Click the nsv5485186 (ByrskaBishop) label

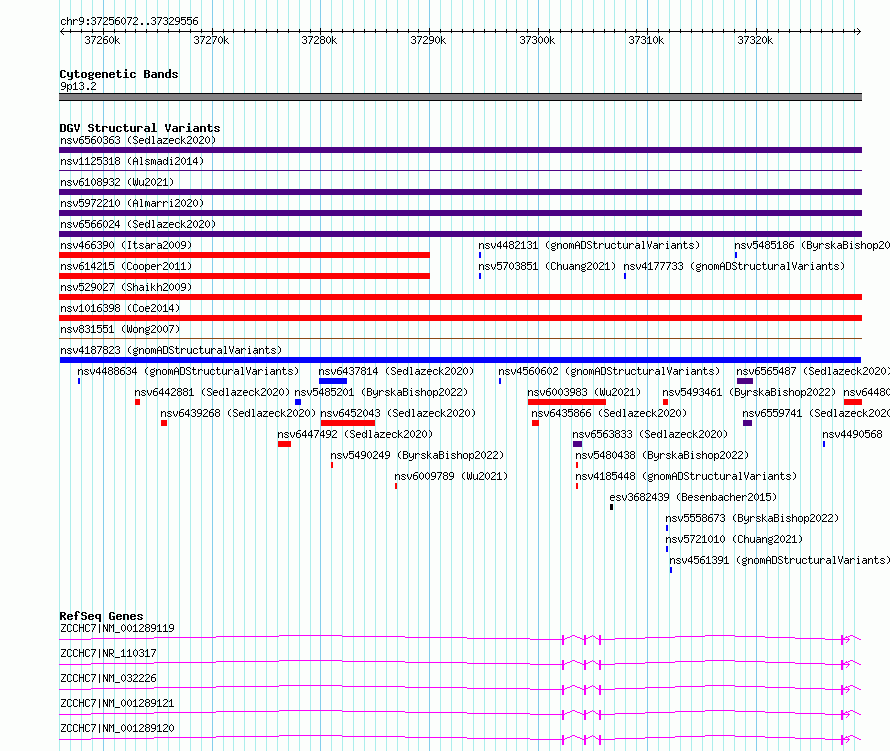tap(812, 245)
